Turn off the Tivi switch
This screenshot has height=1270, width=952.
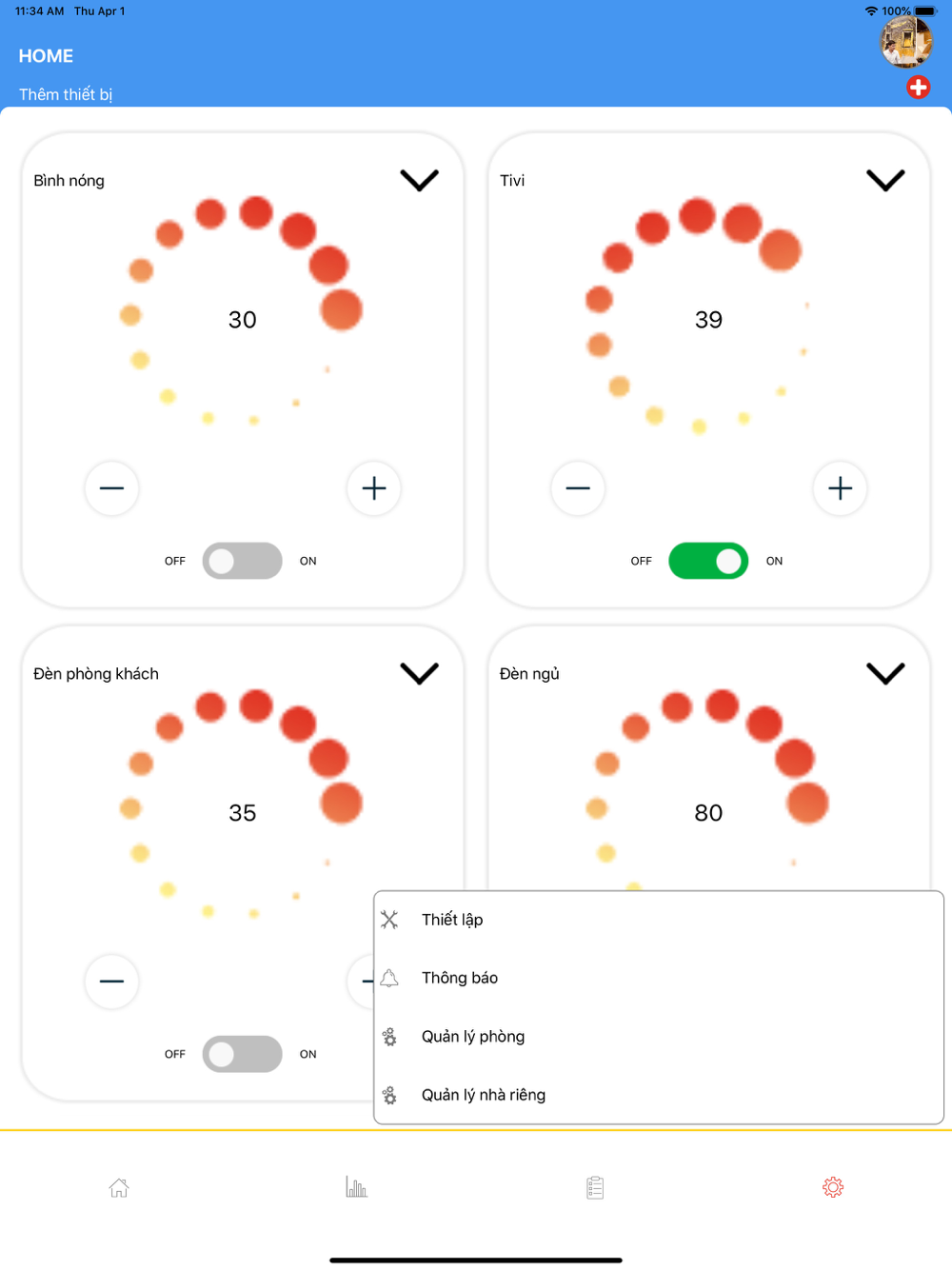point(708,561)
